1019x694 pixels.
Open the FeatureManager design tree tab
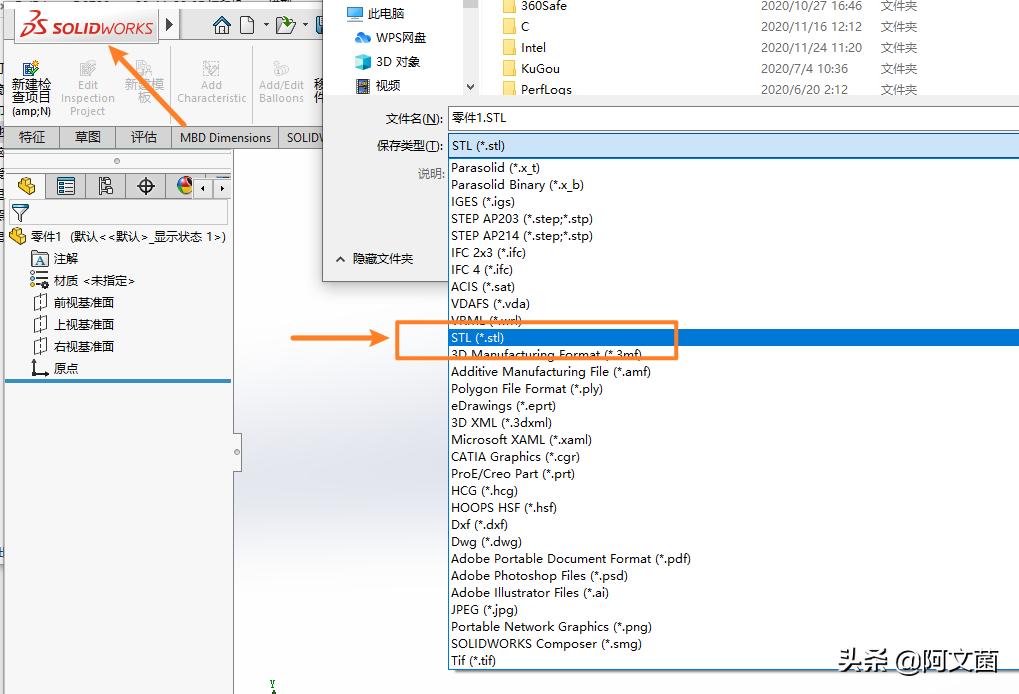[x=27, y=186]
